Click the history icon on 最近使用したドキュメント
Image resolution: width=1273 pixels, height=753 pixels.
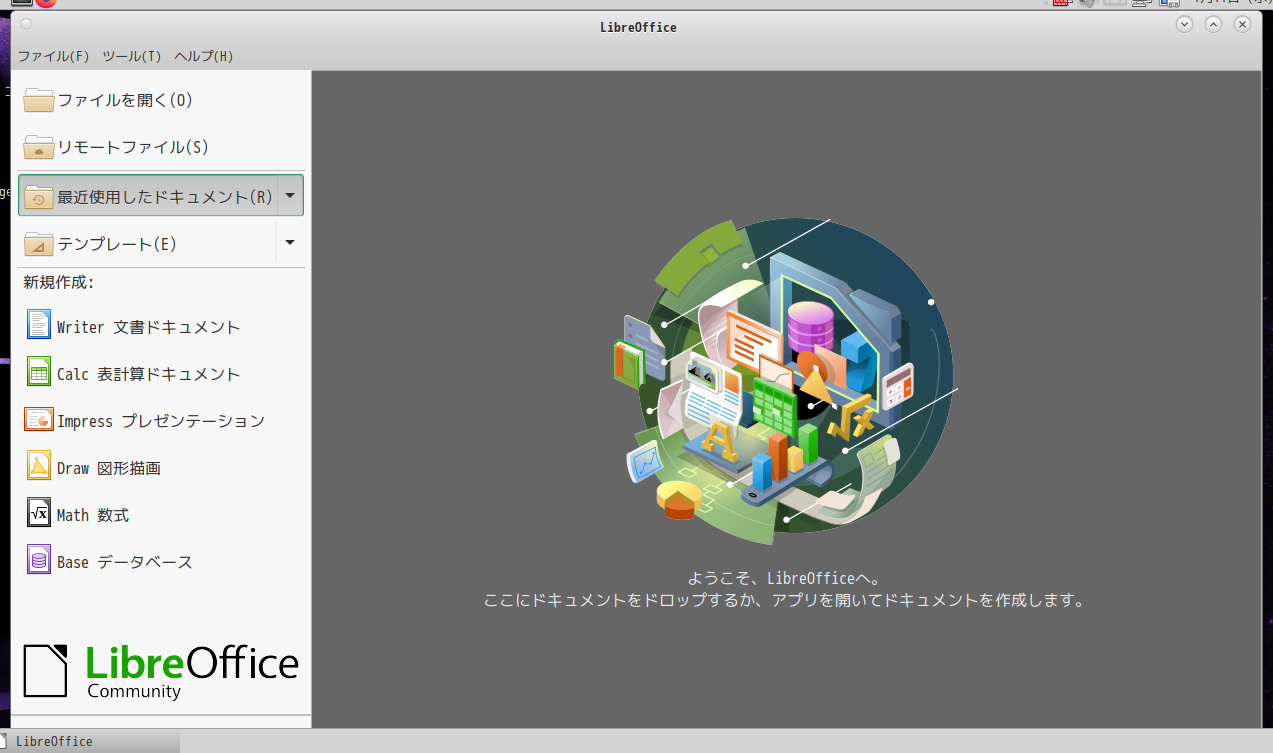point(38,195)
